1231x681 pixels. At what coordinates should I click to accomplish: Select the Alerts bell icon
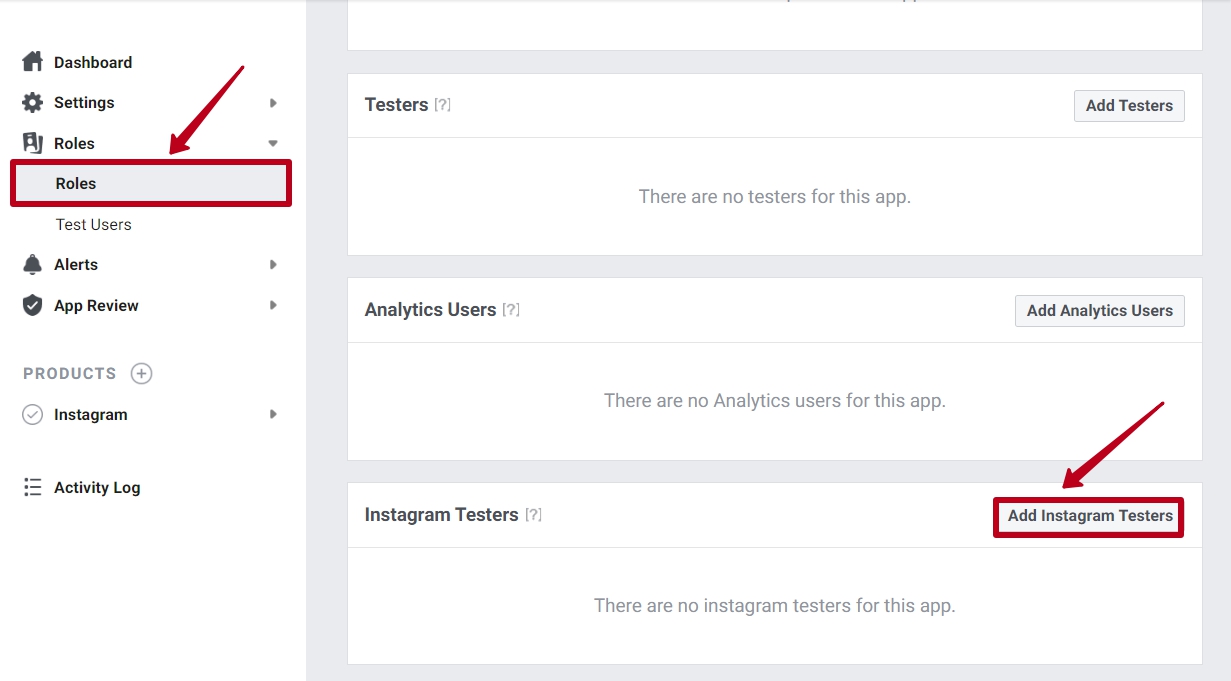(31, 263)
